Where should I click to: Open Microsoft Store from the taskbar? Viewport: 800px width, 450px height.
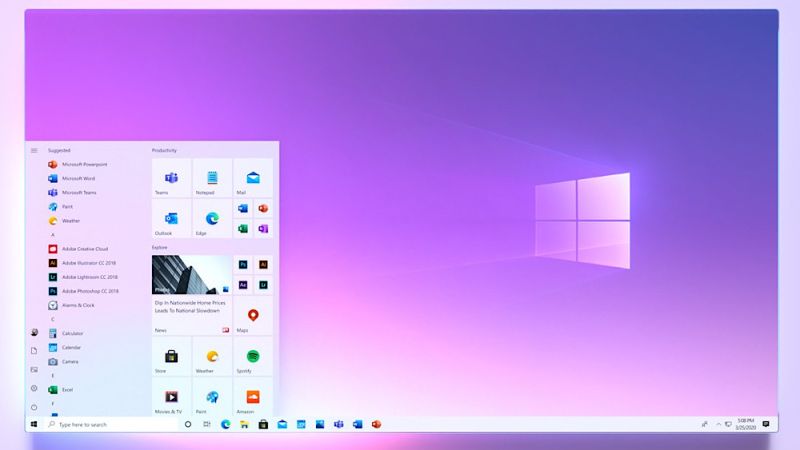263,424
